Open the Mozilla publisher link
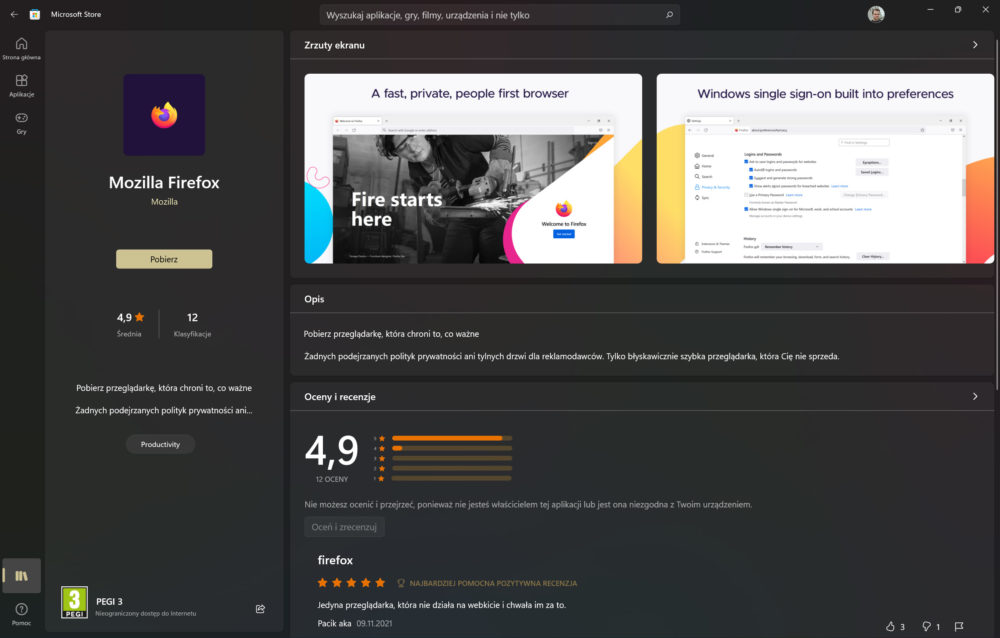The image size is (1000, 638). 164,202
